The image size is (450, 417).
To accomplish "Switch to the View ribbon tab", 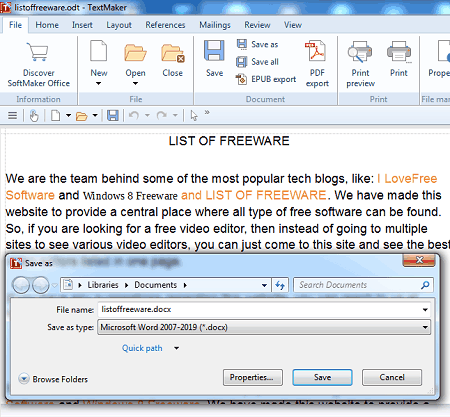I will pos(293,25).
